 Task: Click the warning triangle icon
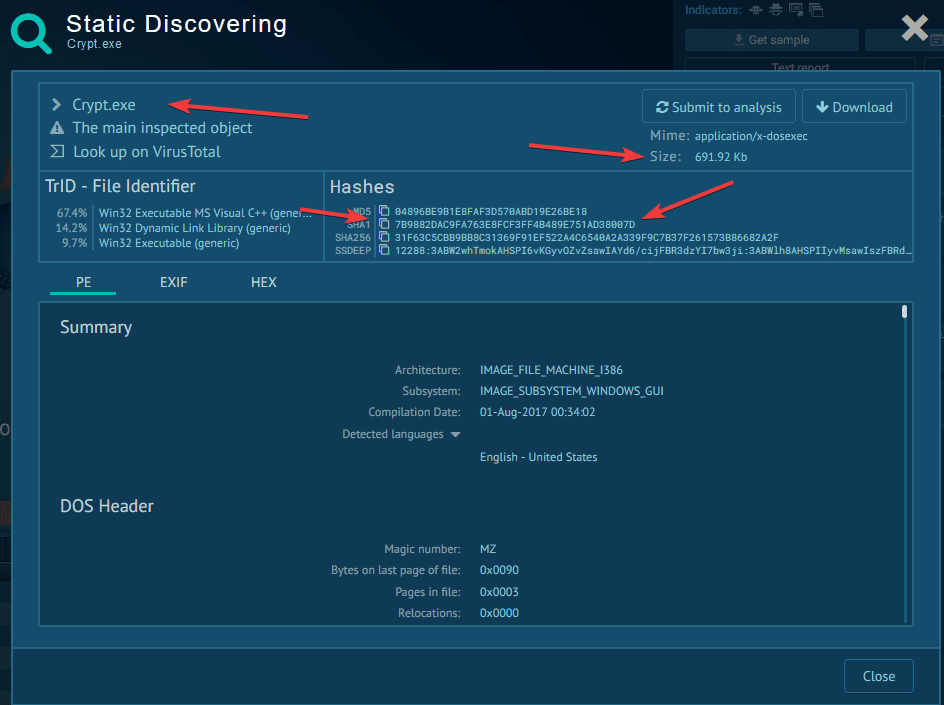pyautogui.click(x=57, y=128)
